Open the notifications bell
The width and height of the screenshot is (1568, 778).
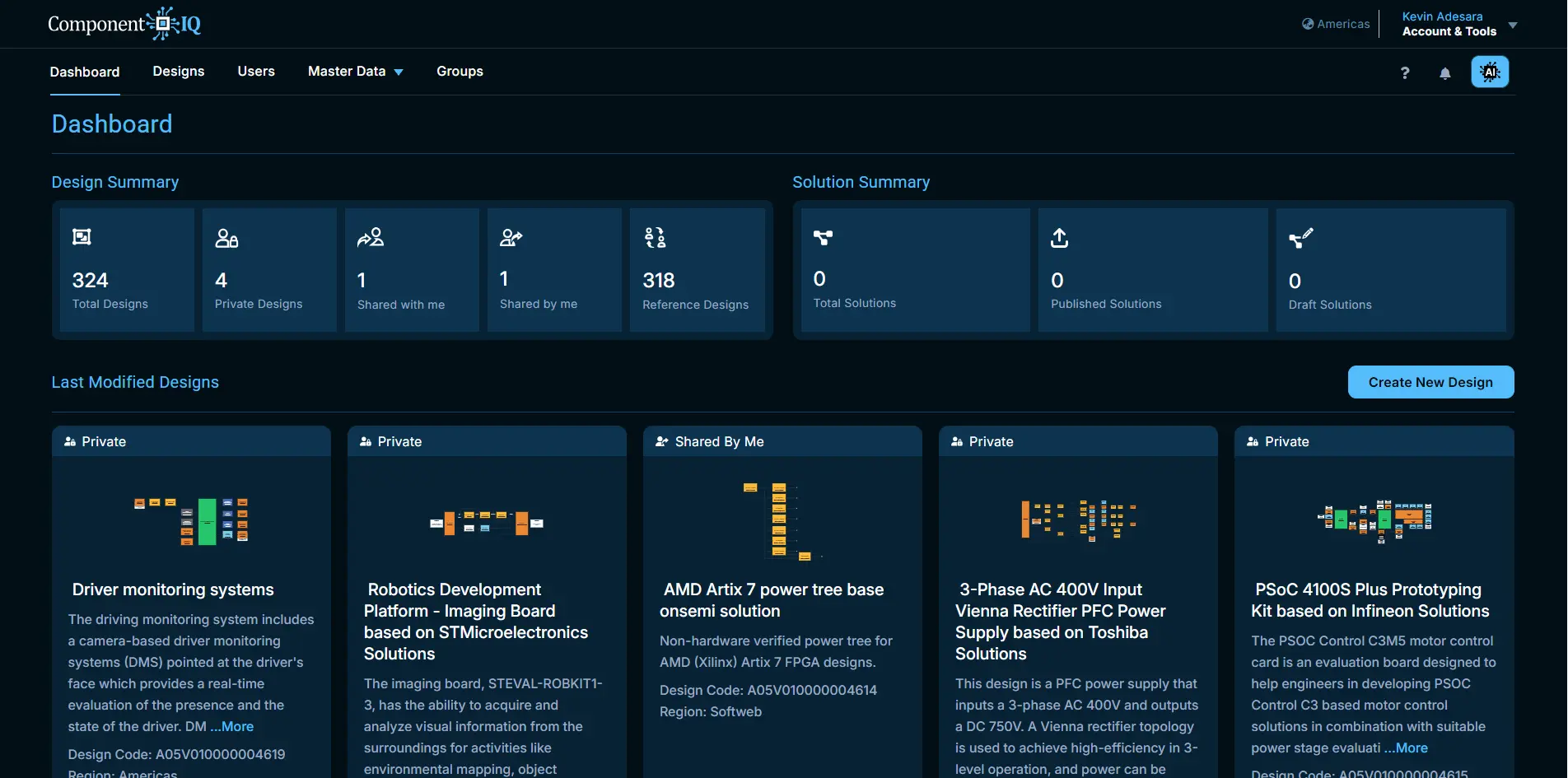[1445, 73]
